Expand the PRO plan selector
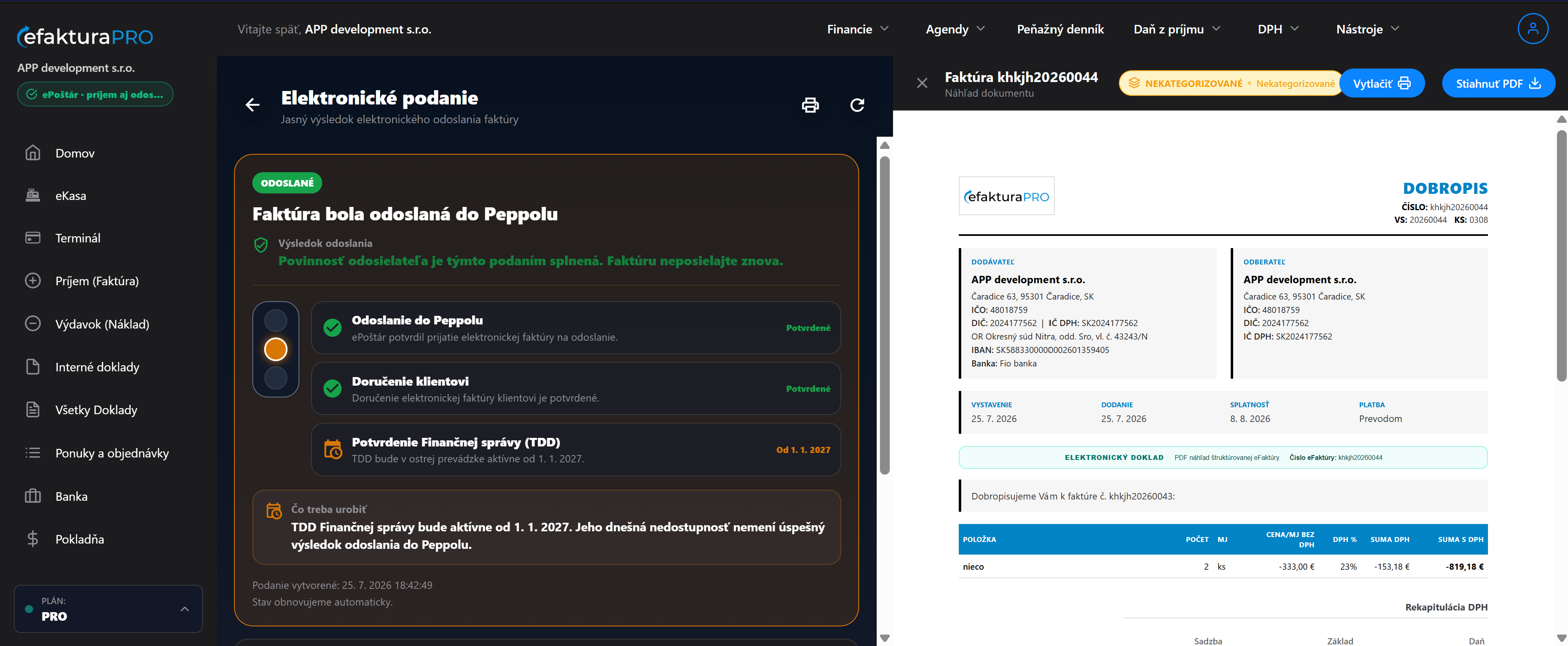Image resolution: width=1568 pixels, height=646 pixels. 108,609
